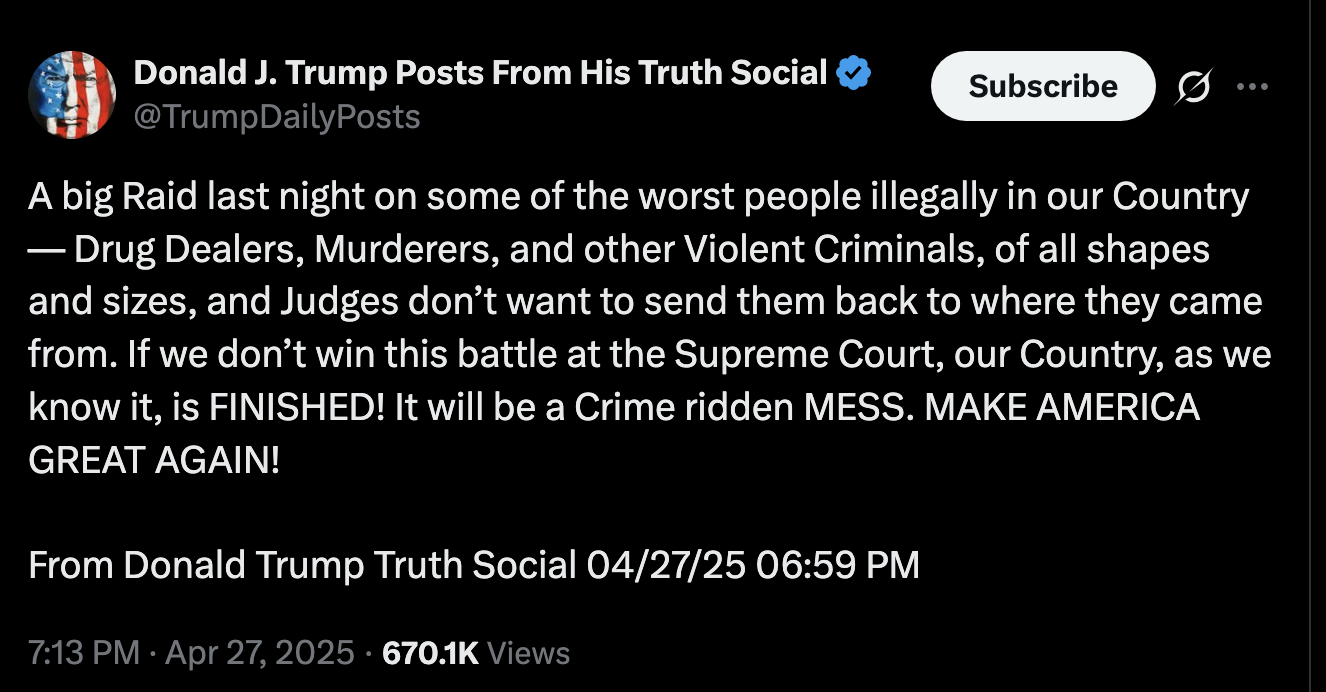Click the blue verified checkmark badge
The height and width of the screenshot is (692, 1326).
click(855, 72)
